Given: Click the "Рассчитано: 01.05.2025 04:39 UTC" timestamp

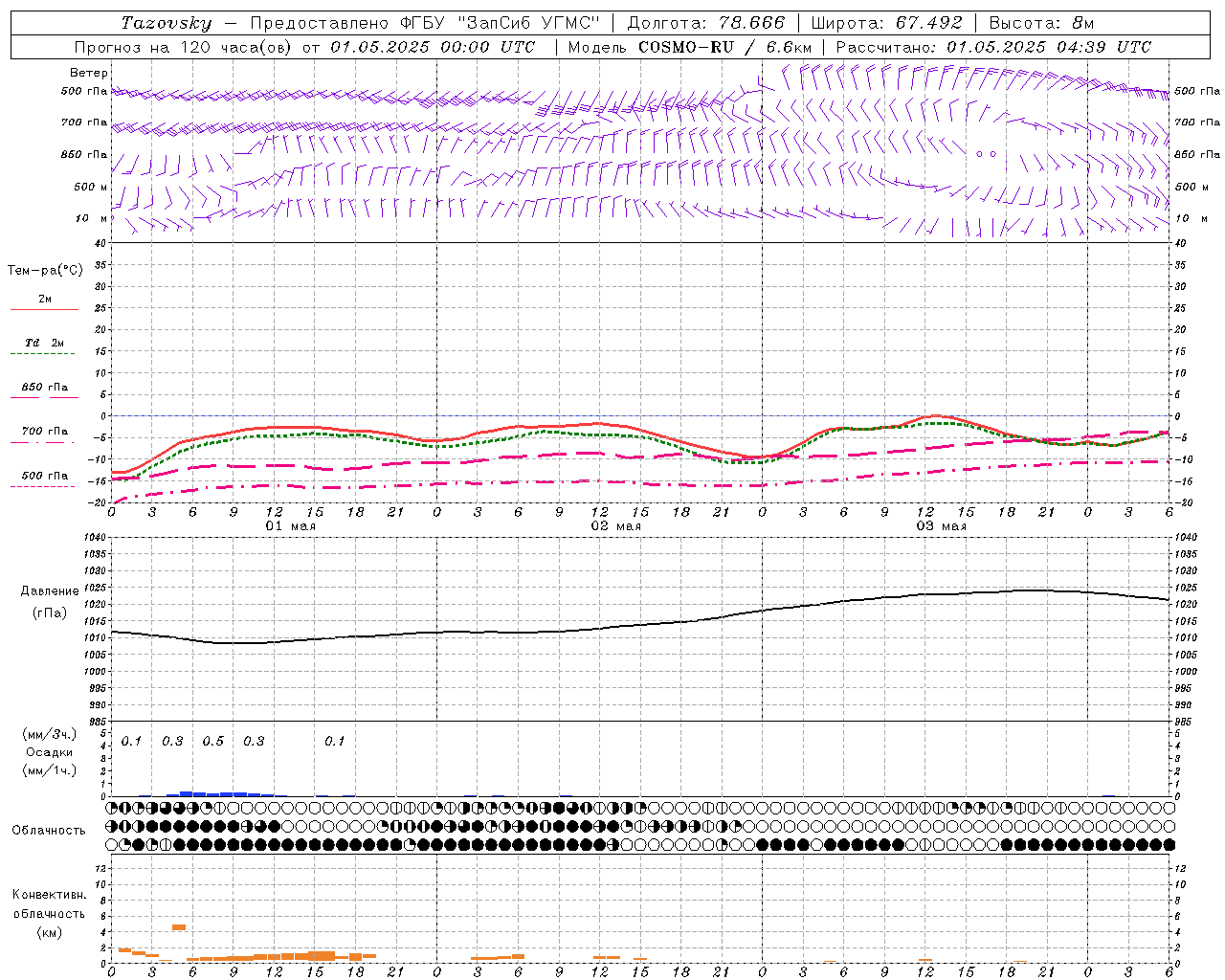Looking at the screenshot, I should 993,47.
